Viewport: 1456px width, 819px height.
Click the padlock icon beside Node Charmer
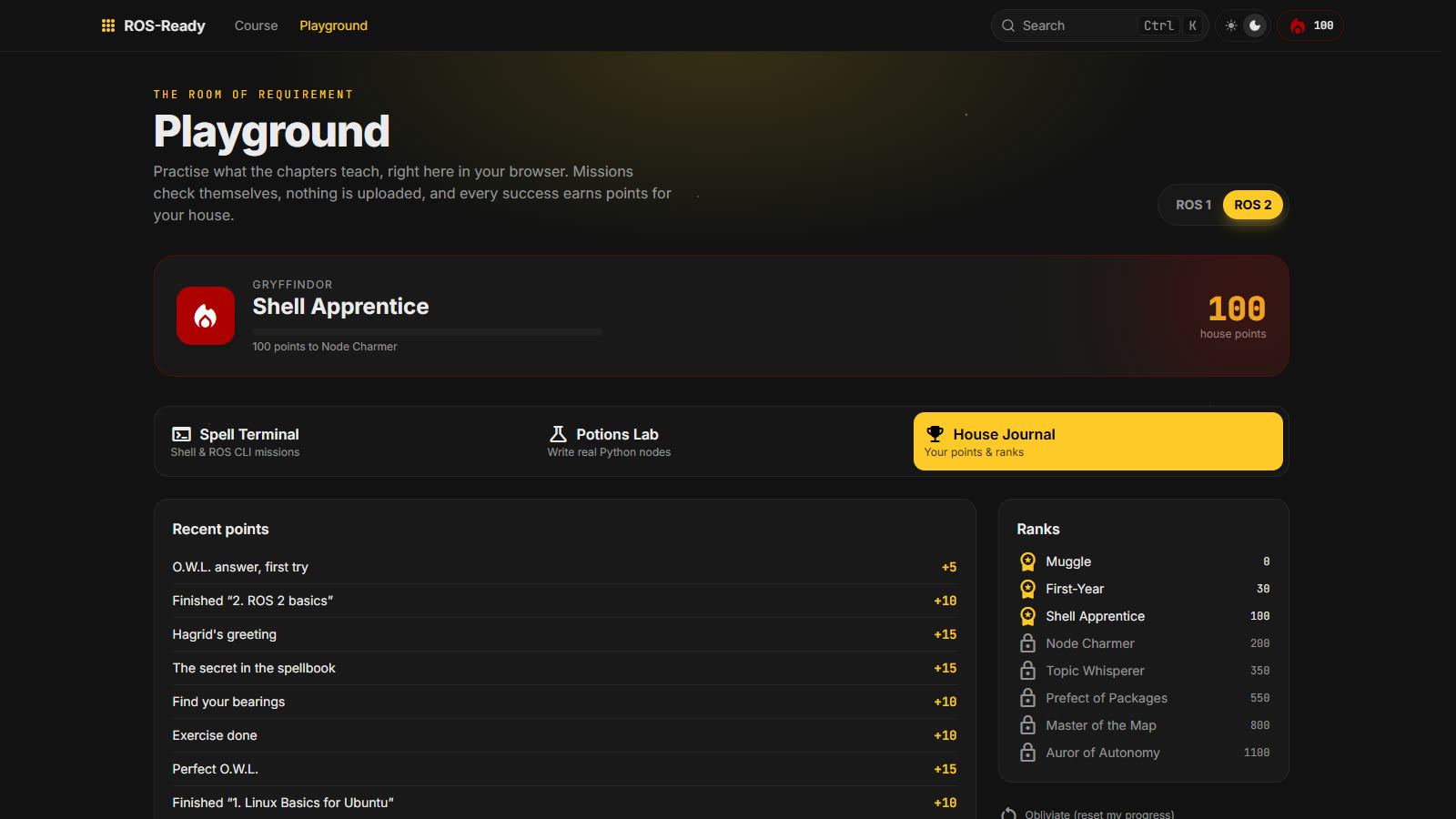coord(1027,643)
